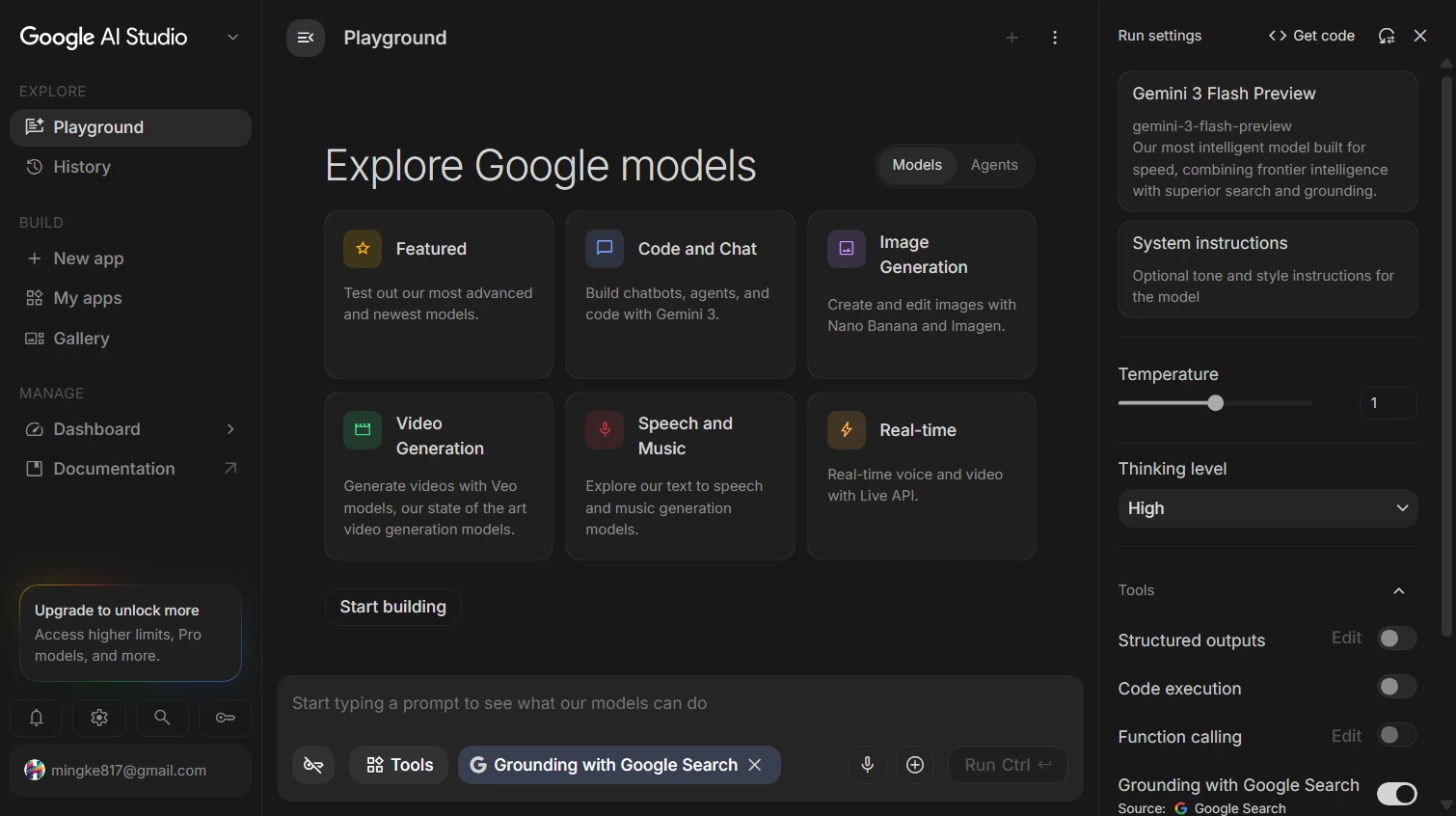Open the Thinking level High dropdown
The height and width of the screenshot is (816, 1456).
(x=1268, y=508)
